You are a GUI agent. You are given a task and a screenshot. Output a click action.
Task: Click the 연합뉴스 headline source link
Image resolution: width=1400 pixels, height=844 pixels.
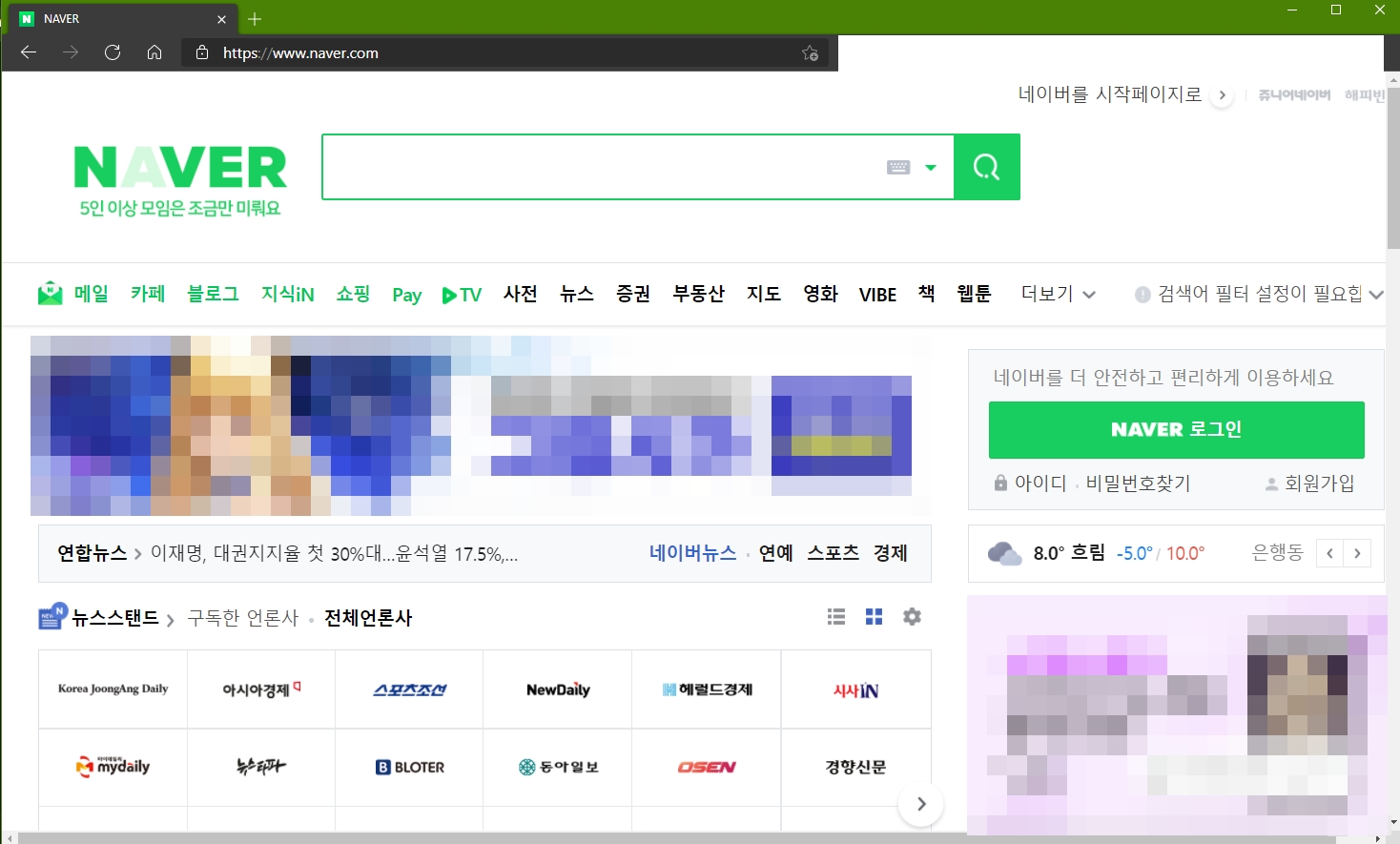point(93,553)
